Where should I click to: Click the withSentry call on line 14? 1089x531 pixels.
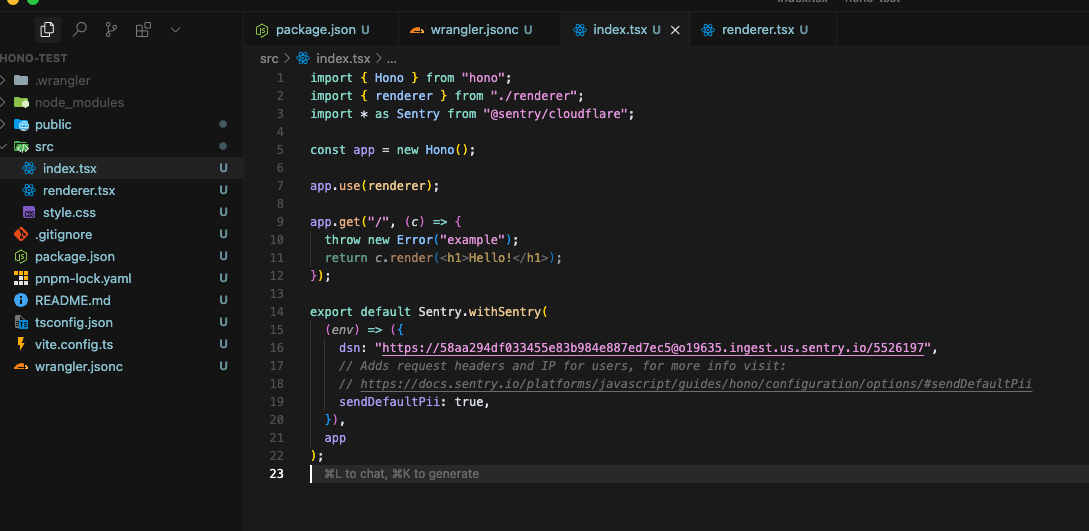[505, 312]
